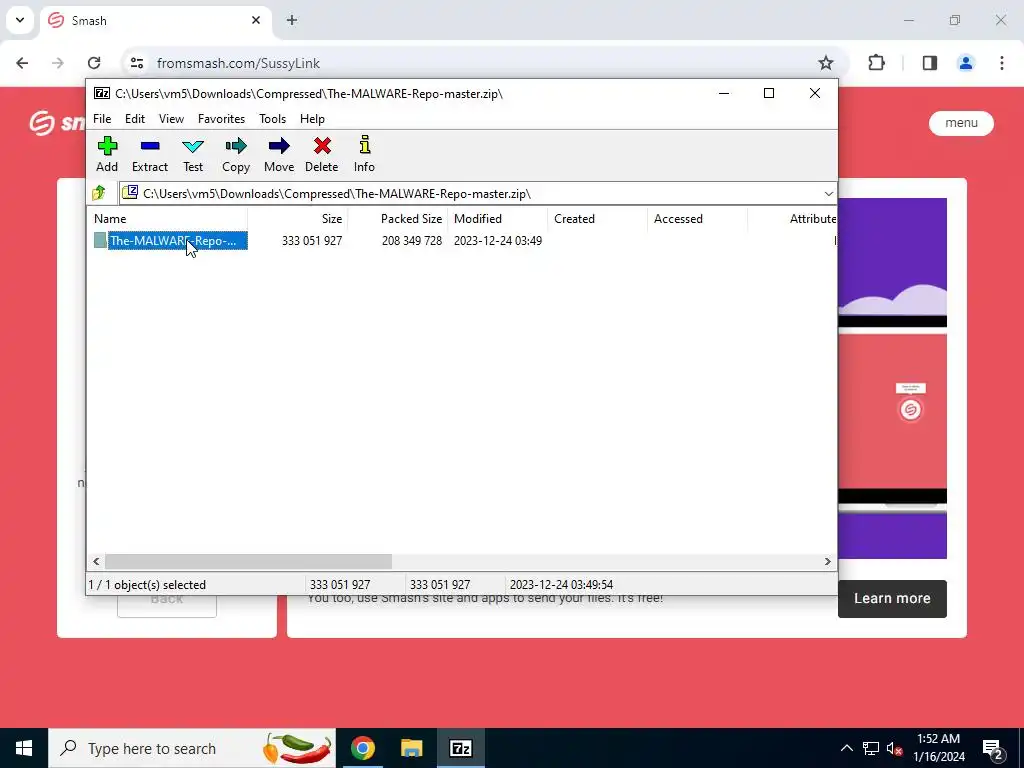
Task: Open Chrome profile avatar
Action: (966, 63)
